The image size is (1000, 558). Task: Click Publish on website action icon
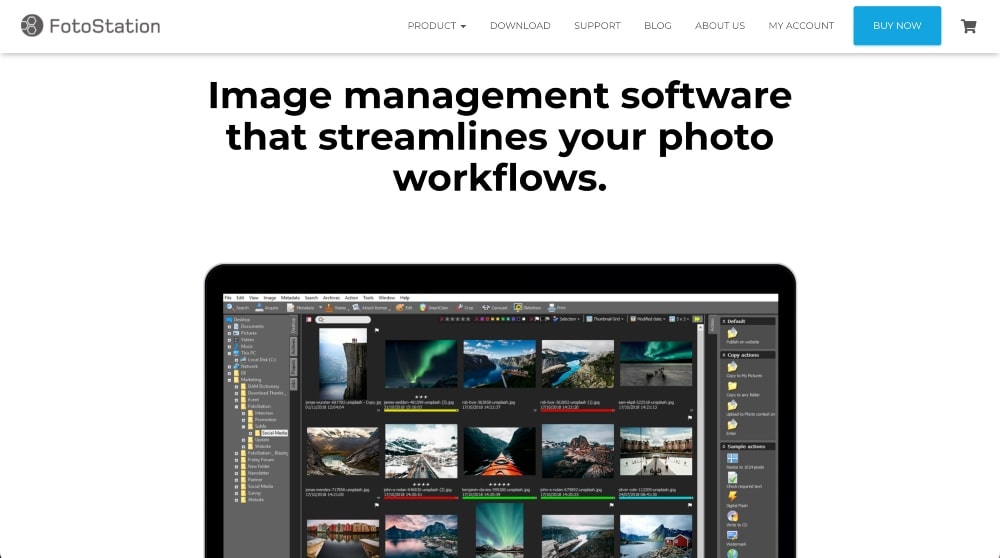click(732, 333)
